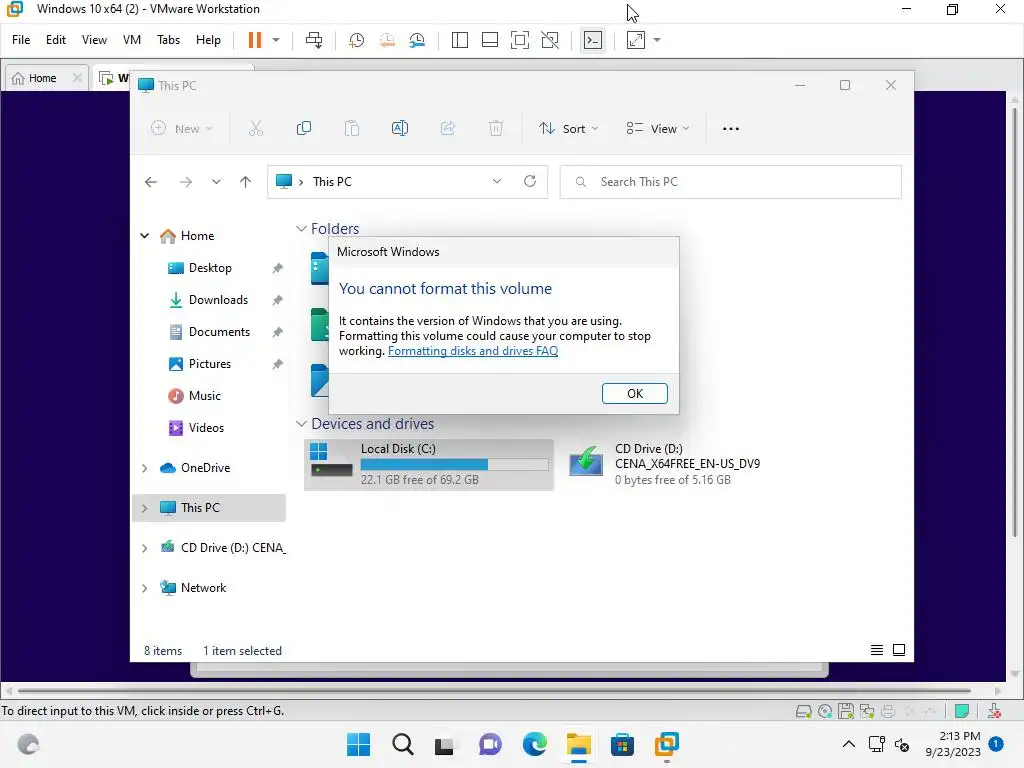
Task: Select Desktop in navigation pane
Action: (210, 268)
